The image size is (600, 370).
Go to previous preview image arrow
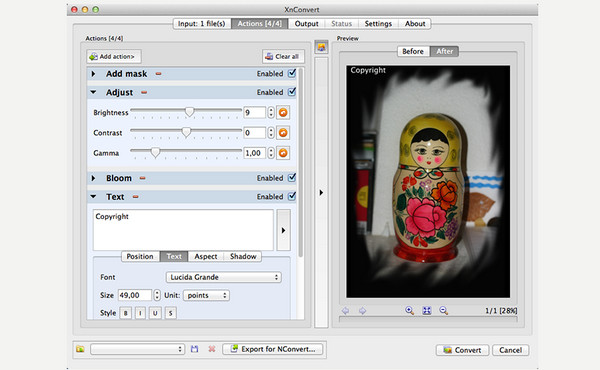(x=345, y=311)
